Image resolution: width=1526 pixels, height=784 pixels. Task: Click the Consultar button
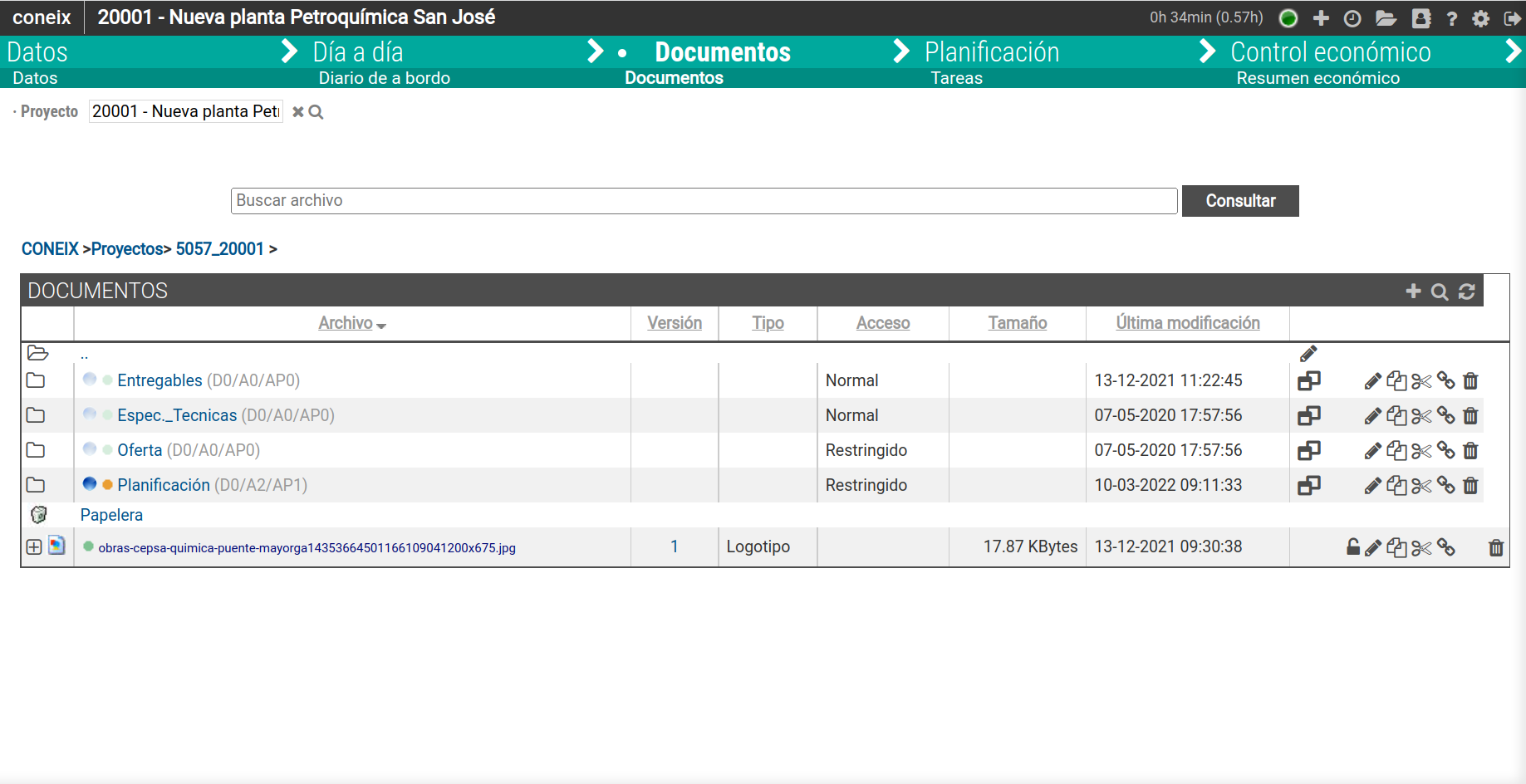pyautogui.click(x=1240, y=201)
